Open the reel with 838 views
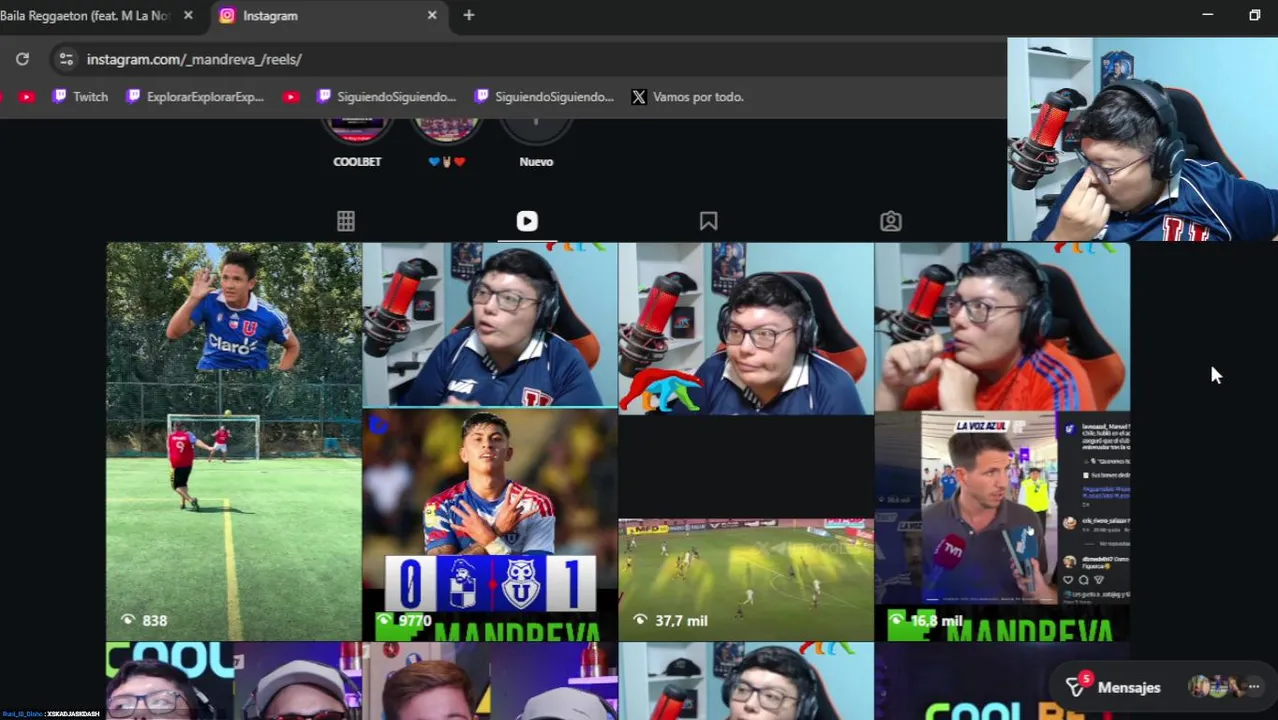The height and width of the screenshot is (720, 1278). (x=234, y=441)
